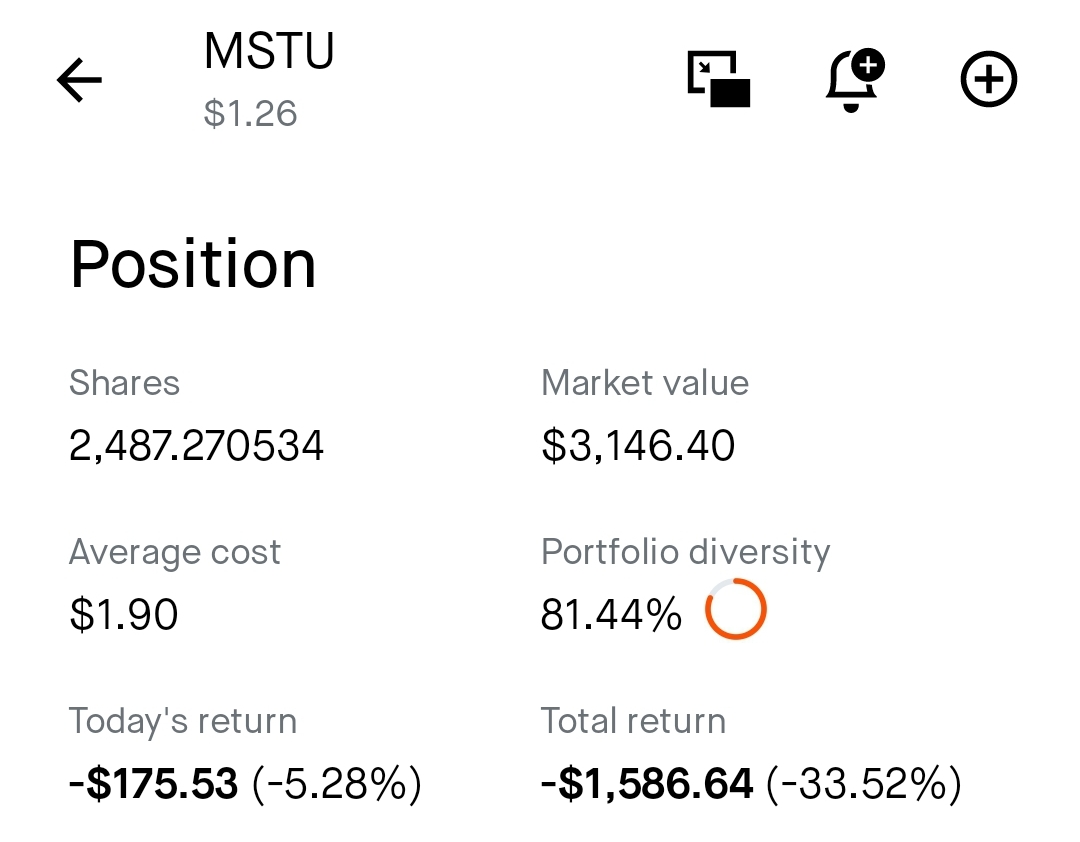Tap the Today's return label

point(182,721)
